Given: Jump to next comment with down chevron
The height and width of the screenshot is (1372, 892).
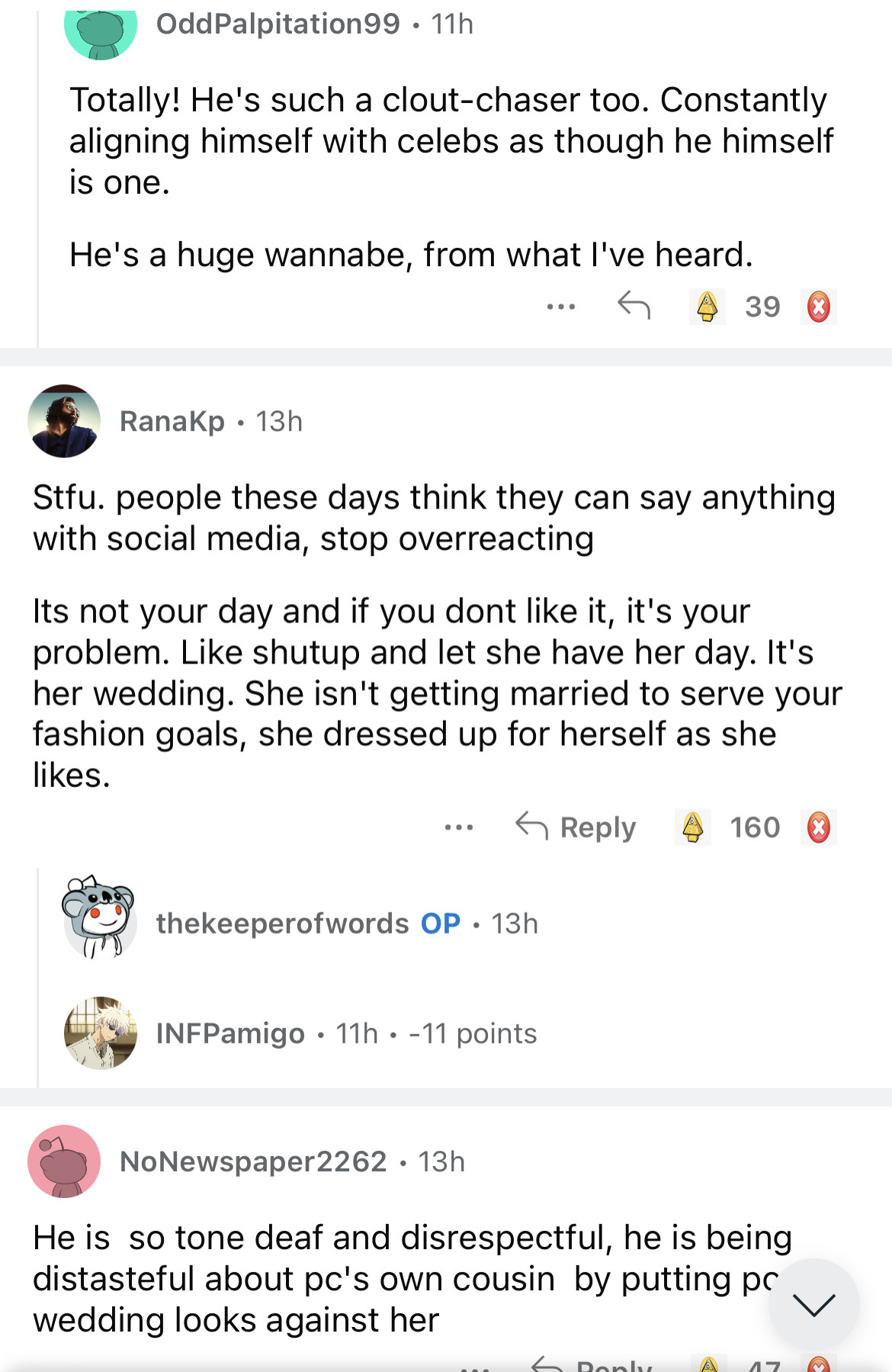Looking at the screenshot, I should click(x=813, y=1304).
